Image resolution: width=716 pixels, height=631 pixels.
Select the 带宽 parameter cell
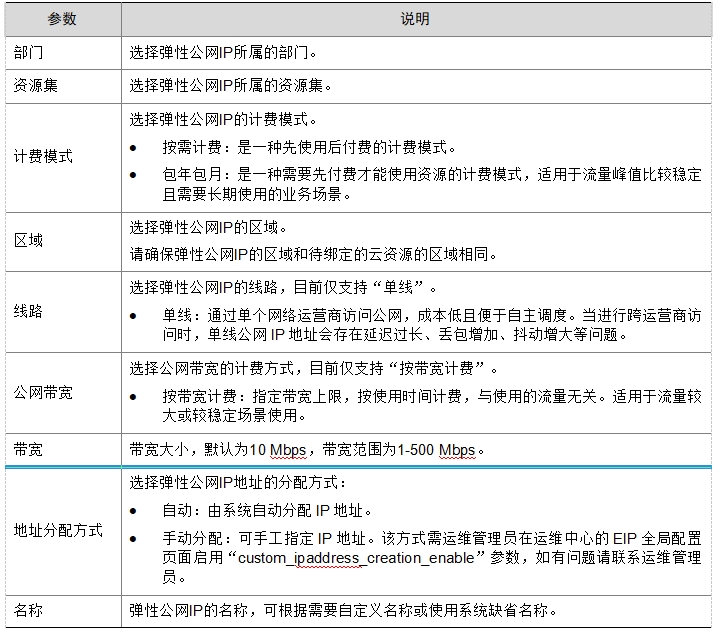pos(63,450)
